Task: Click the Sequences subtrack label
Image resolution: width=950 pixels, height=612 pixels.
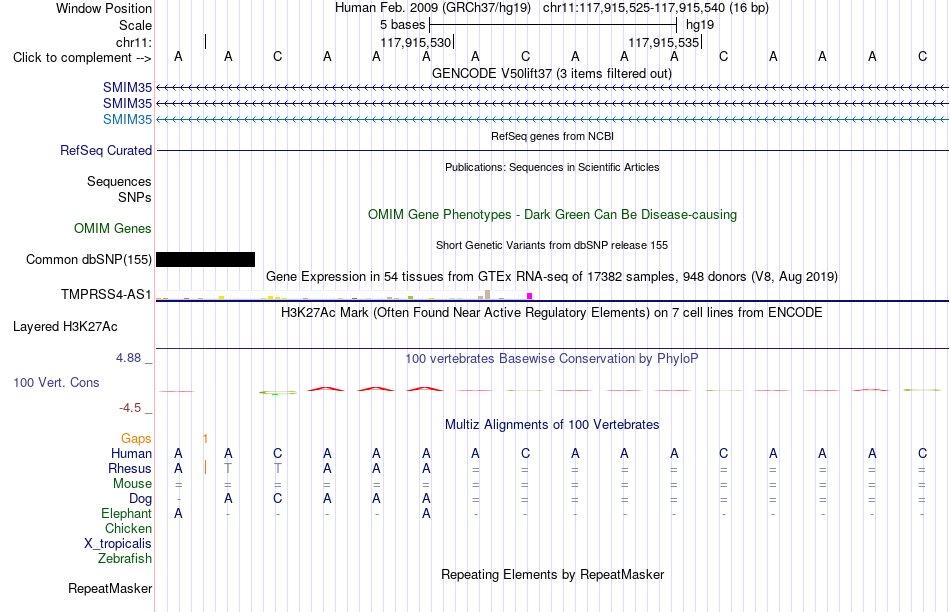Action: click(119, 181)
